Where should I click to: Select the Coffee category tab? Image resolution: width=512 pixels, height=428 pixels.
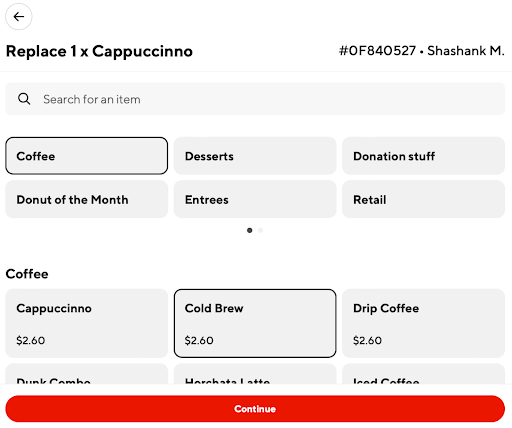pos(86,156)
